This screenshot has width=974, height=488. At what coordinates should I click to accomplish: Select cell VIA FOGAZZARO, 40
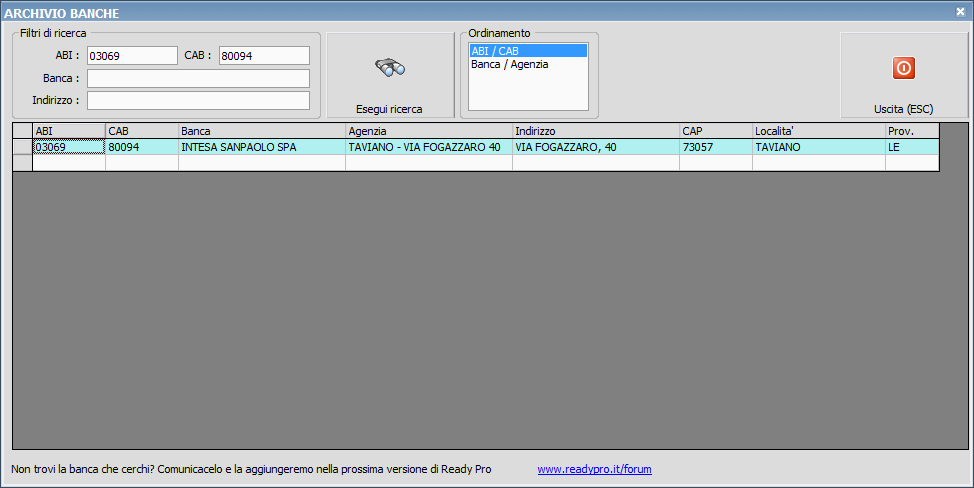tap(596, 147)
